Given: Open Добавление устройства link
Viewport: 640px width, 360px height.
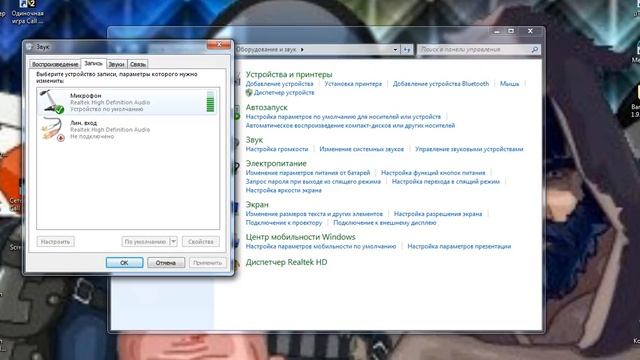Looking at the screenshot, I should coord(280,84).
